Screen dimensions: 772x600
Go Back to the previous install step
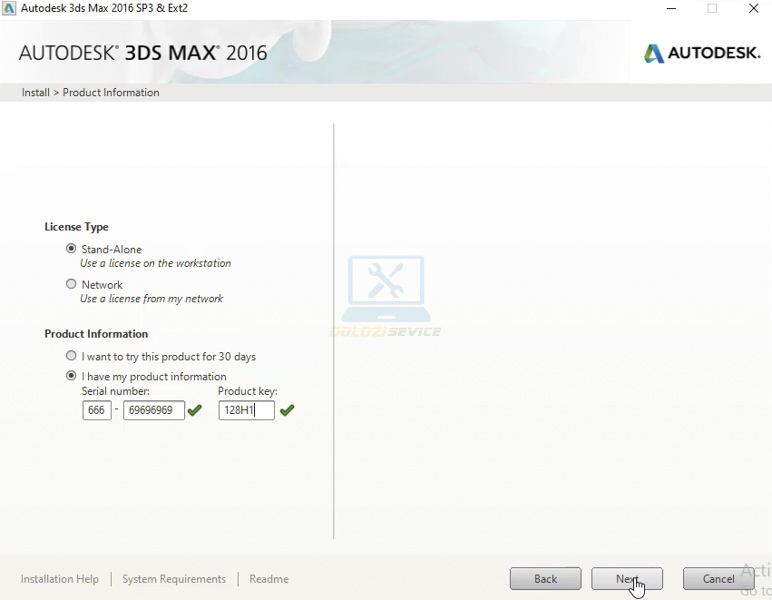click(x=545, y=579)
